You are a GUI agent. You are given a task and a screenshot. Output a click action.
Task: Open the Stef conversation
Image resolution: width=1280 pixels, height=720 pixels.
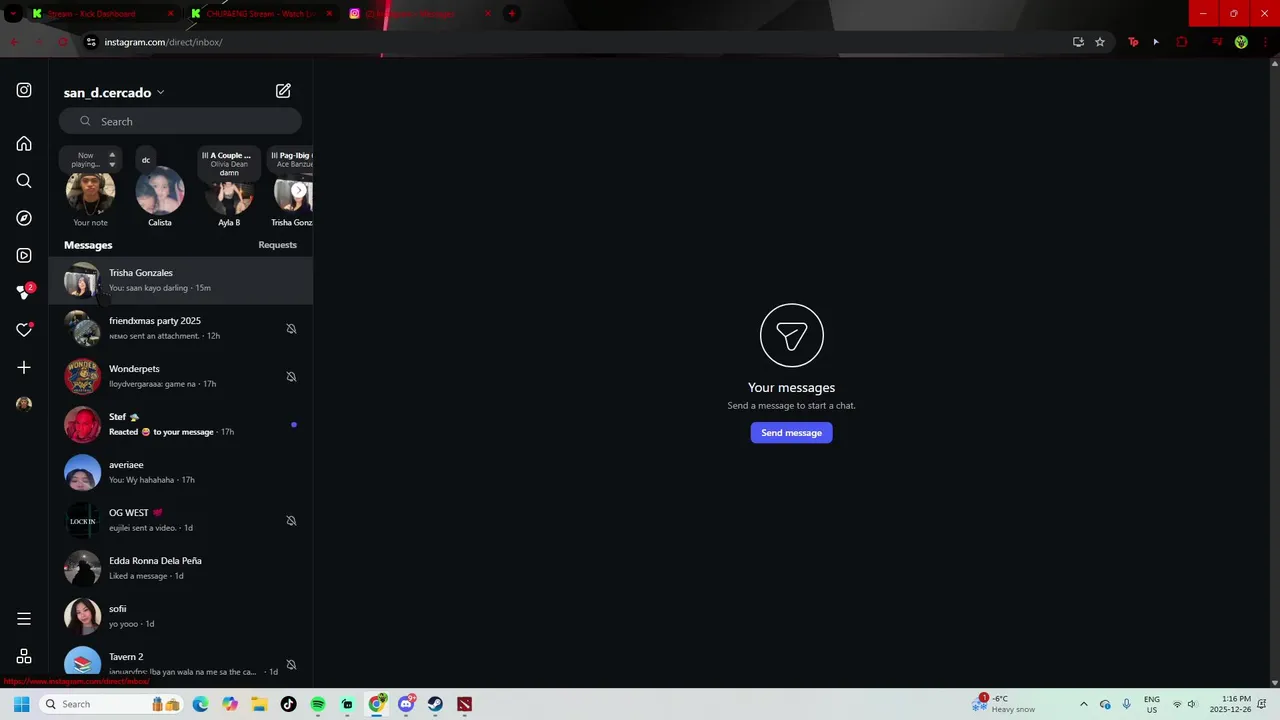pos(180,424)
